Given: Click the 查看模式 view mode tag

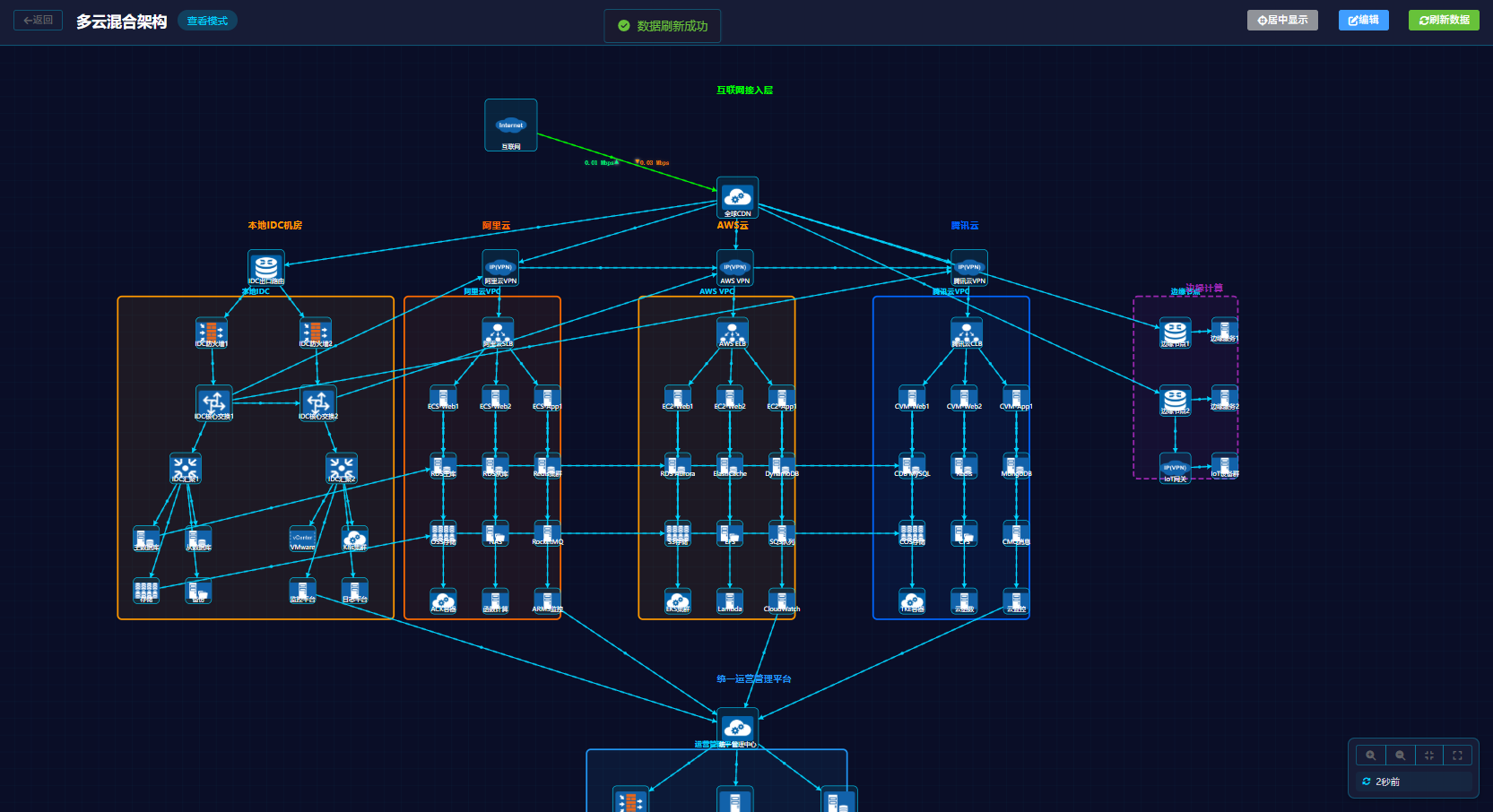Looking at the screenshot, I should click(x=207, y=21).
